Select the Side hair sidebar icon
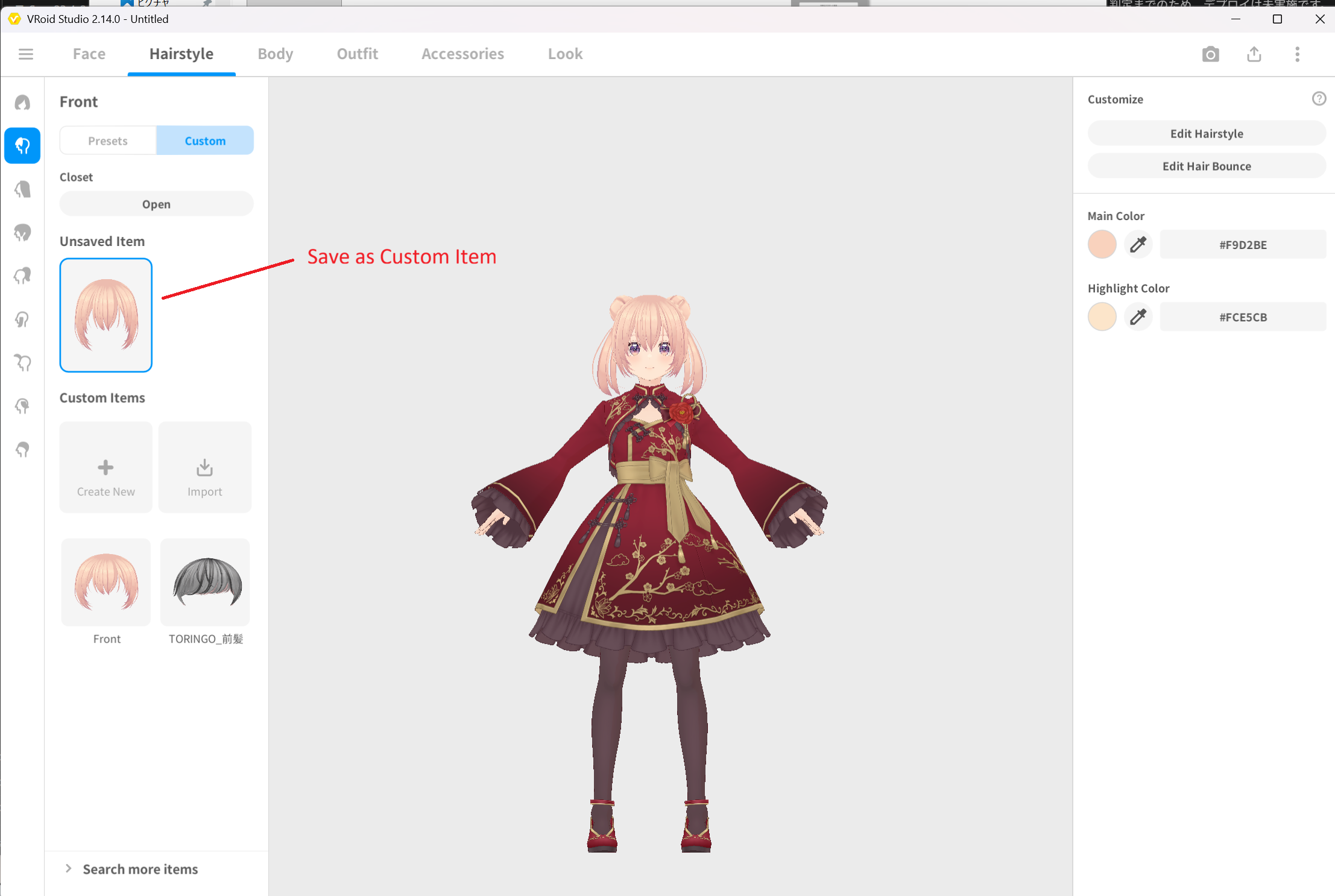The width and height of the screenshot is (1335, 896). [22, 320]
